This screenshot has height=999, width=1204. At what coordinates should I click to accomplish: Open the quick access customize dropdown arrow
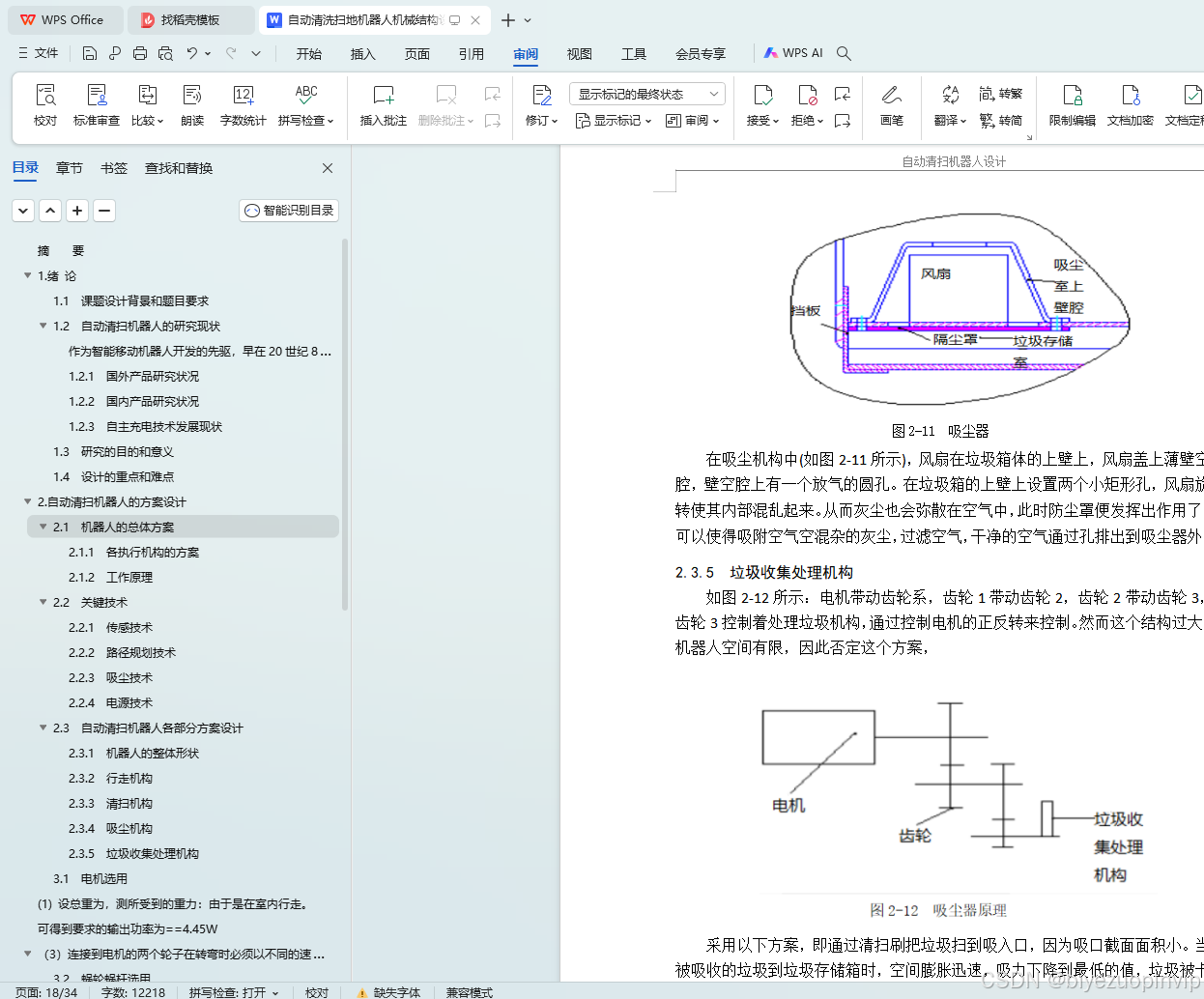coord(256,53)
